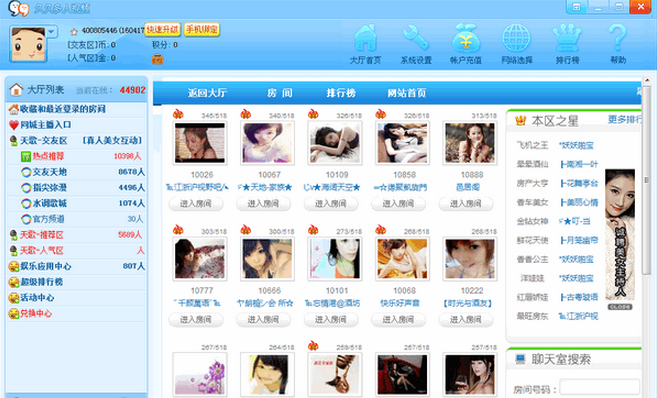Image resolution: width=657 pixels, height=398 pixels.
Task: Click room 10026 thumbnail
Action: (200, 143)
